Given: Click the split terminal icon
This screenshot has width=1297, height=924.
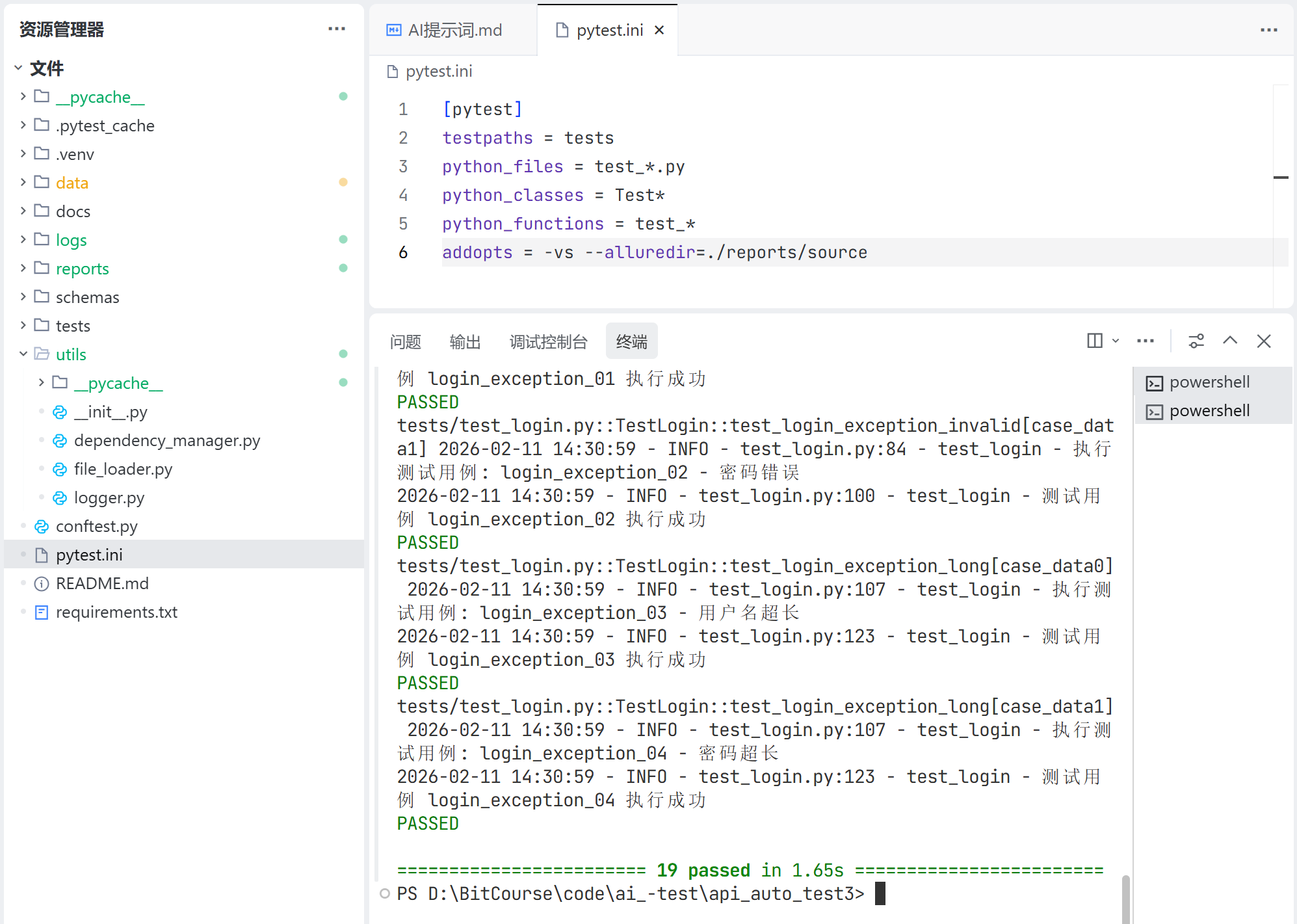Looking at the screenshot, I should (x=1094, y=341).
